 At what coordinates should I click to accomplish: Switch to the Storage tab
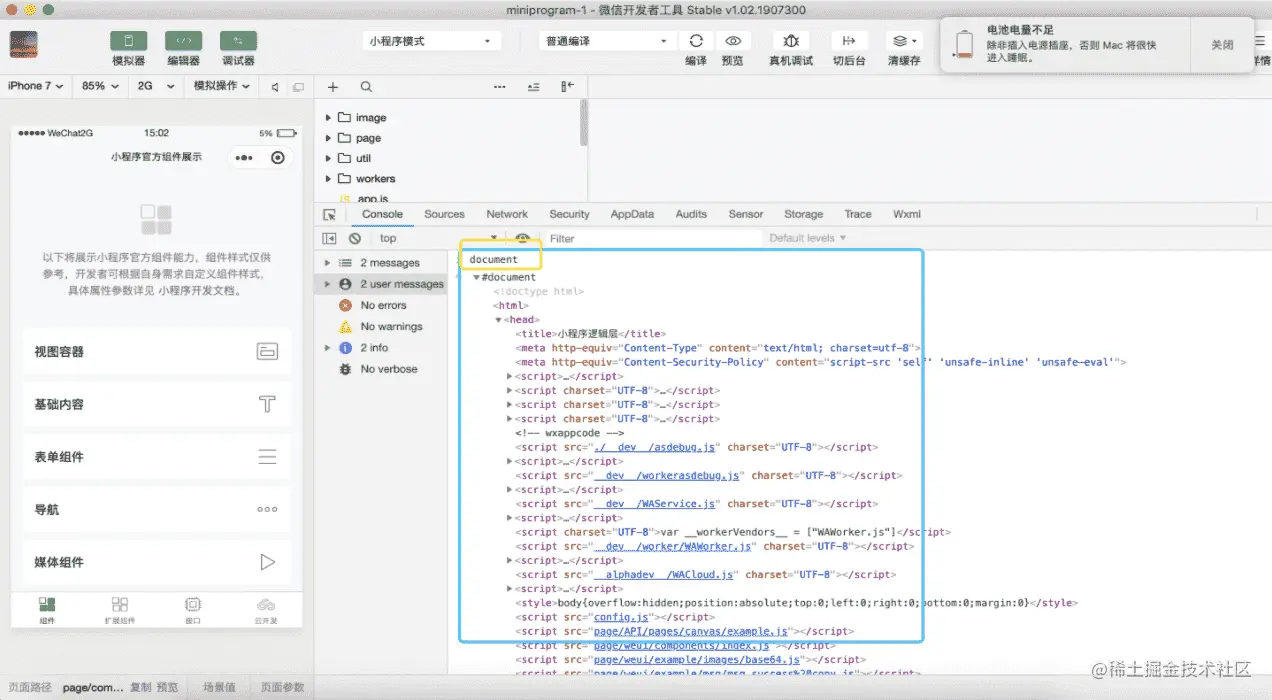point(803,214)
